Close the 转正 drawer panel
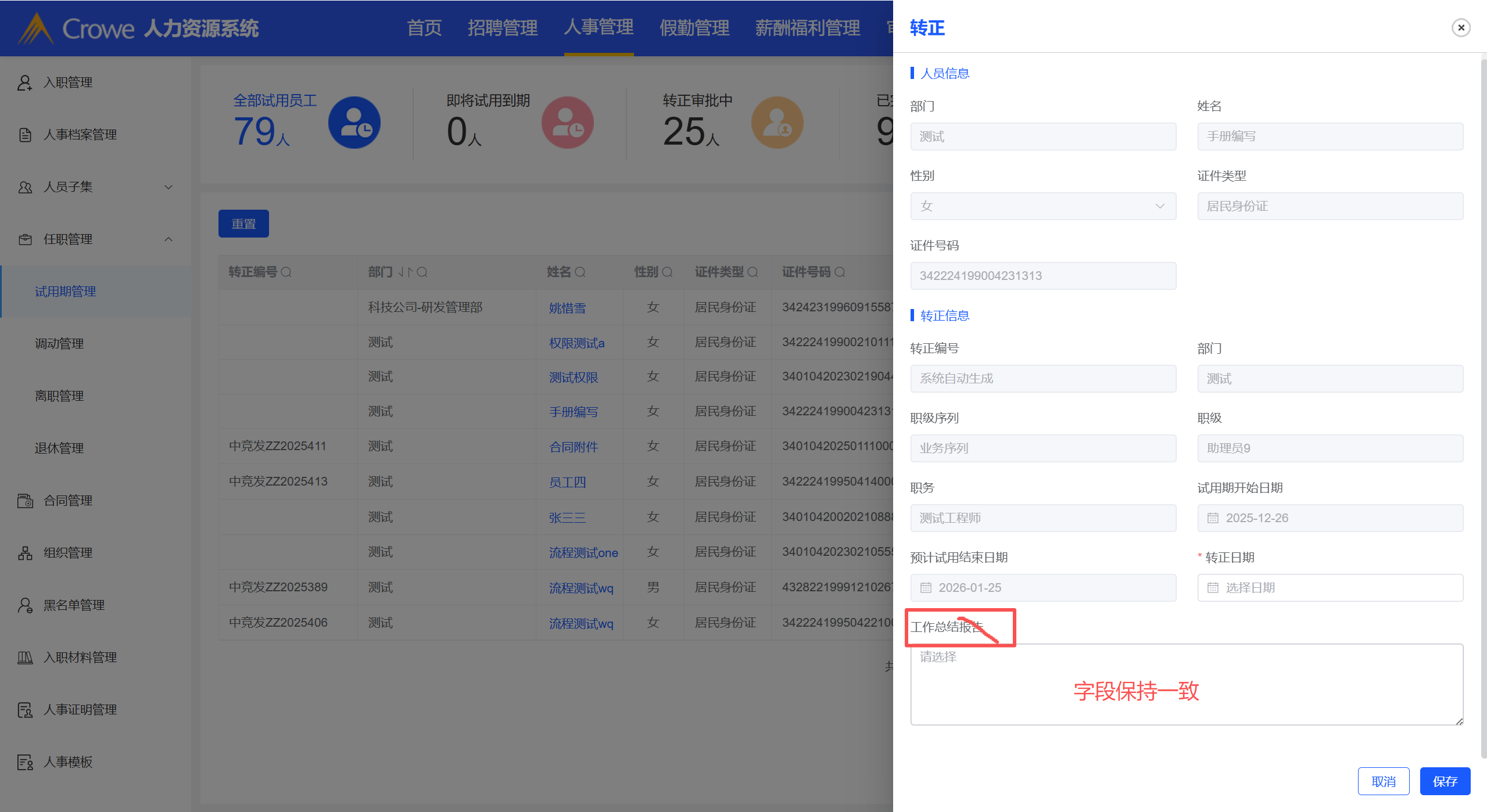The height and width of the screenshot is (812, 1487). [x=1461, y=27]
